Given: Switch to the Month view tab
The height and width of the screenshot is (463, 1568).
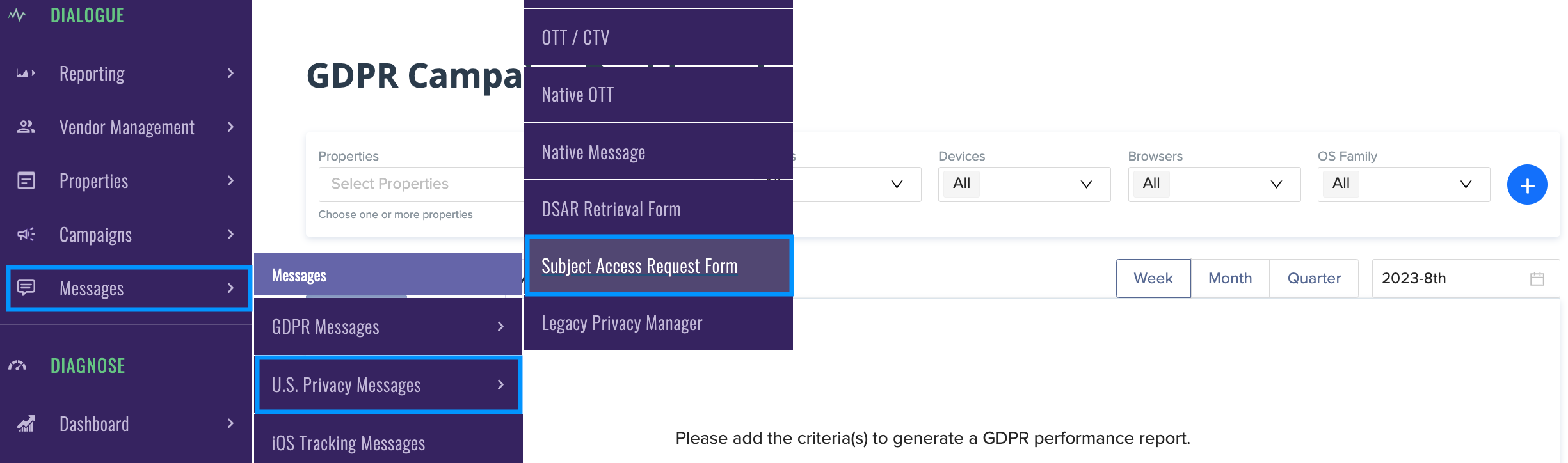Looking at the screenshot, I should point(1229,278).
